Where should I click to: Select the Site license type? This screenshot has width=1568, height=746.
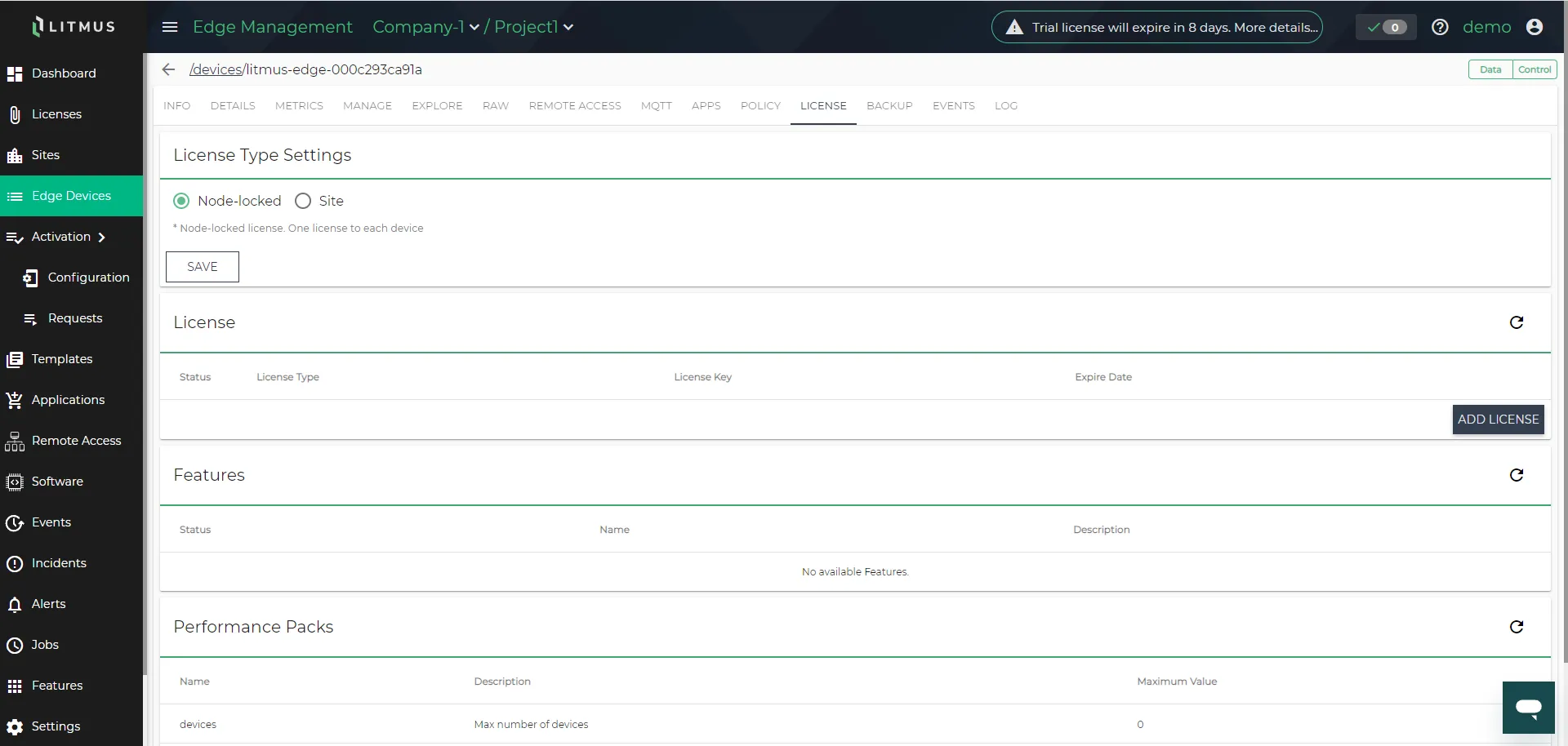click(303, 201)
